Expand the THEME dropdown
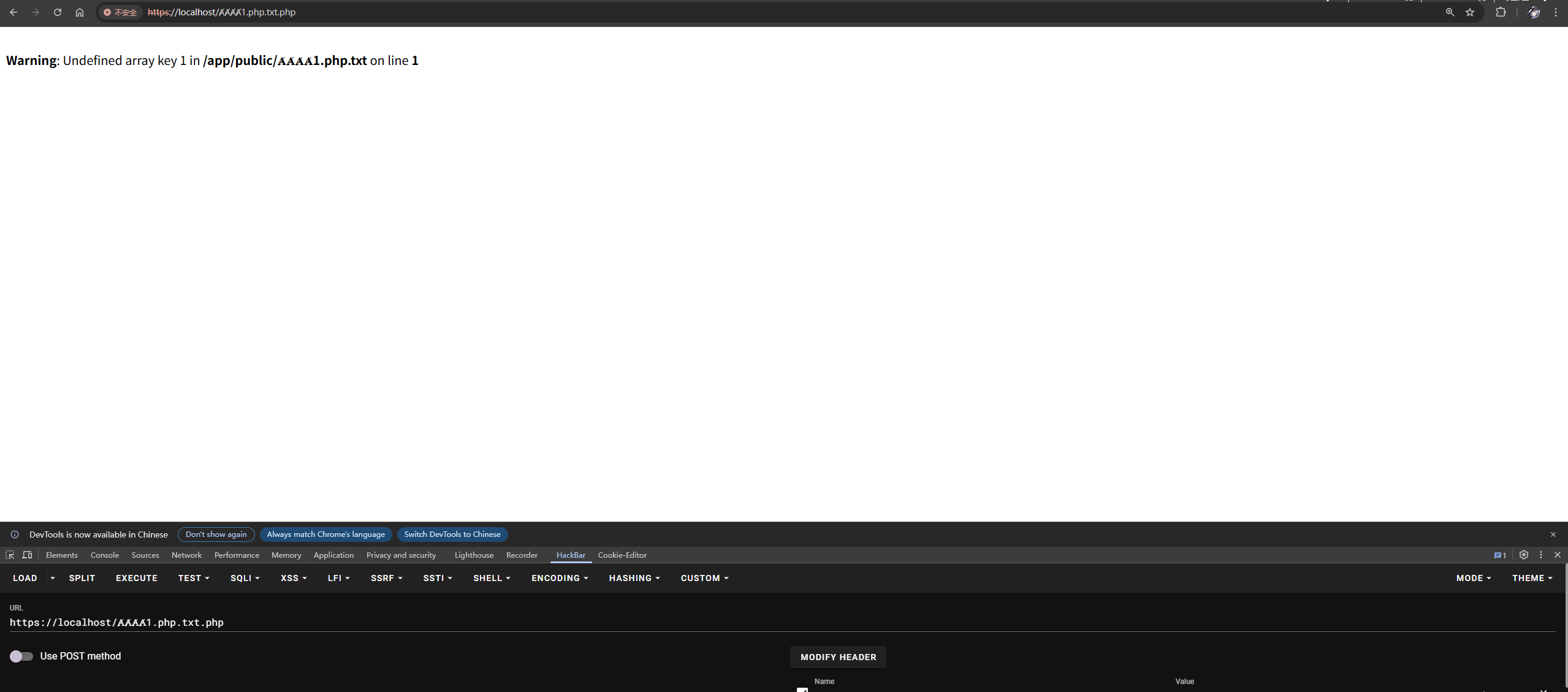The width and height of the screenshot is (1568, 692). pos(1532,578)
